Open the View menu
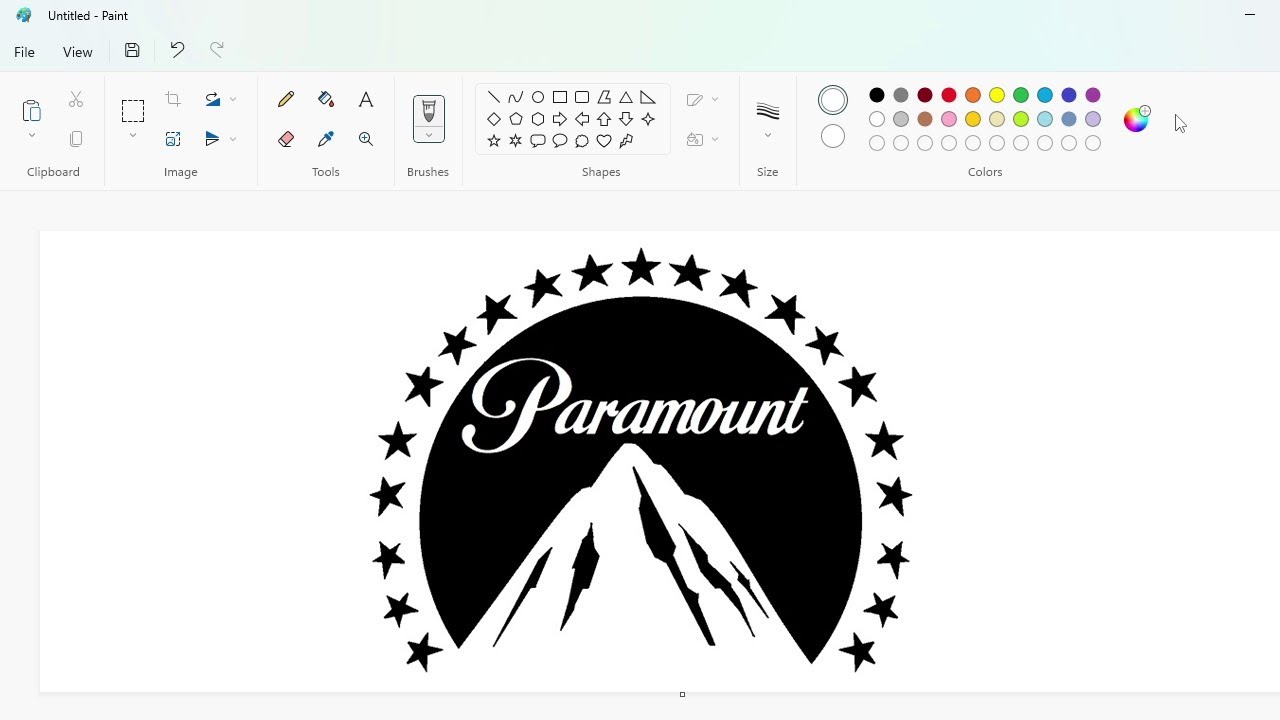The height and width of the screenshot is (720, 1280). (78, 52)
